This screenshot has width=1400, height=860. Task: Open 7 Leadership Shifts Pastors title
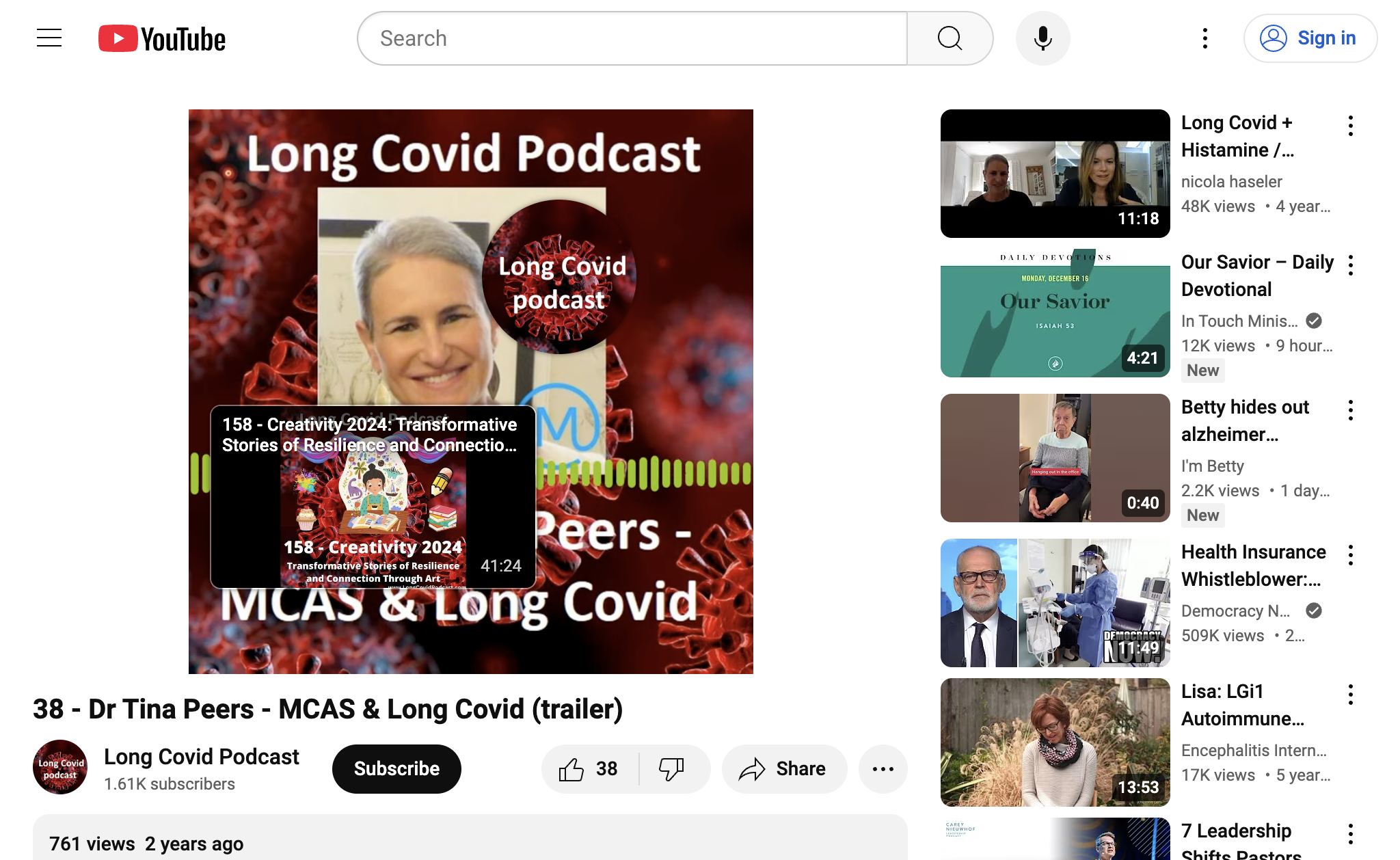[1241, 842]
